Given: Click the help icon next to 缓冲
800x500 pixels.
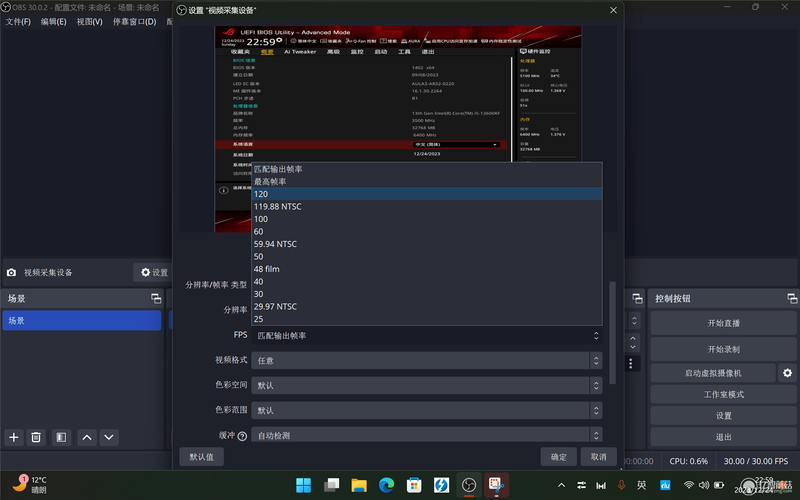Looking at the screenshot, I should tap(242, 436).
